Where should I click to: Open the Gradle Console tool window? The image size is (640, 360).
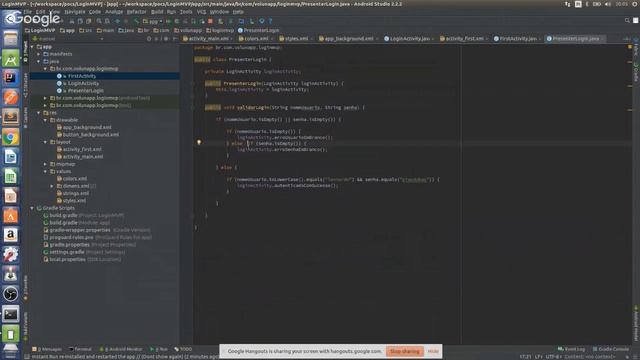[x=611, y=349]
